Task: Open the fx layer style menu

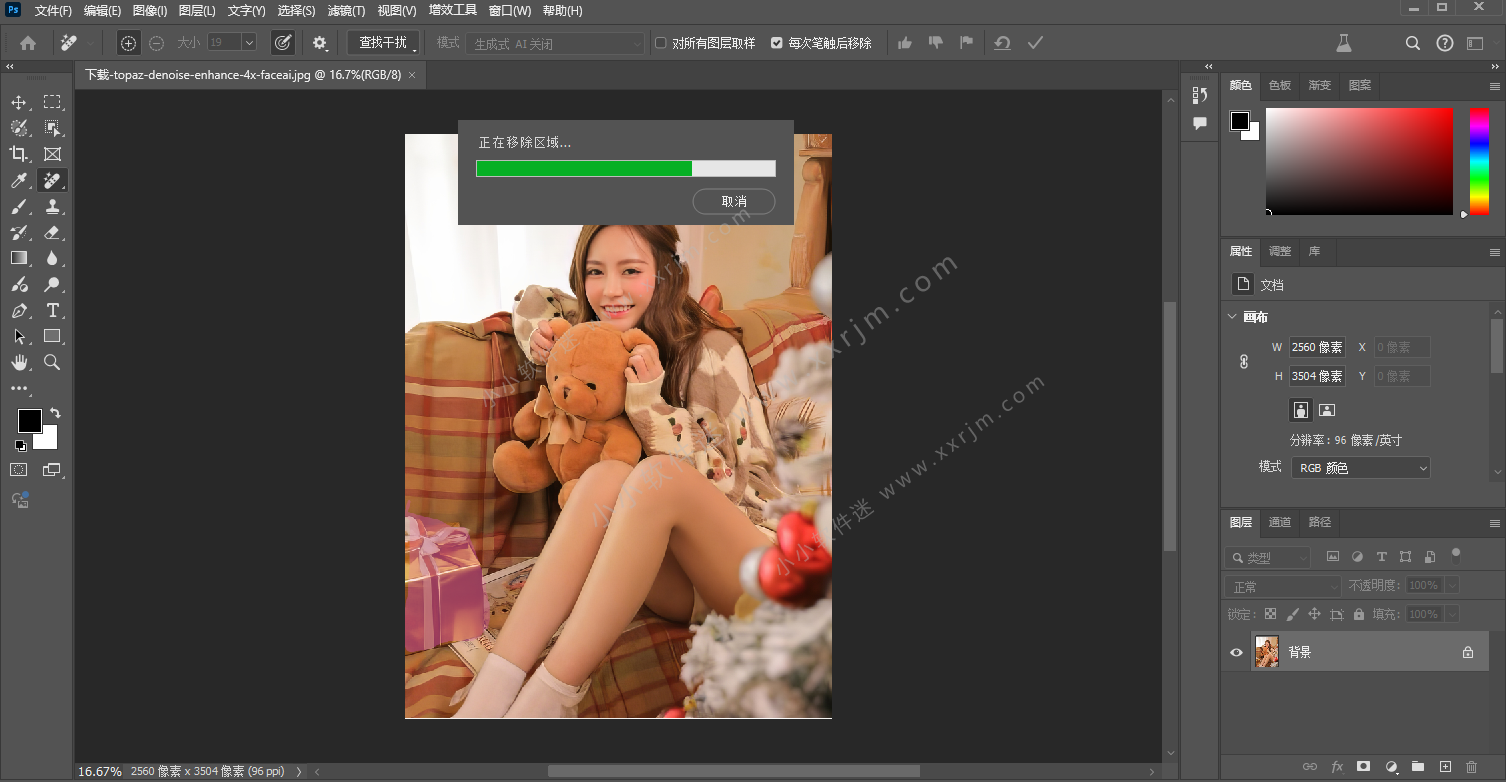Action: tap(1337, 767)
